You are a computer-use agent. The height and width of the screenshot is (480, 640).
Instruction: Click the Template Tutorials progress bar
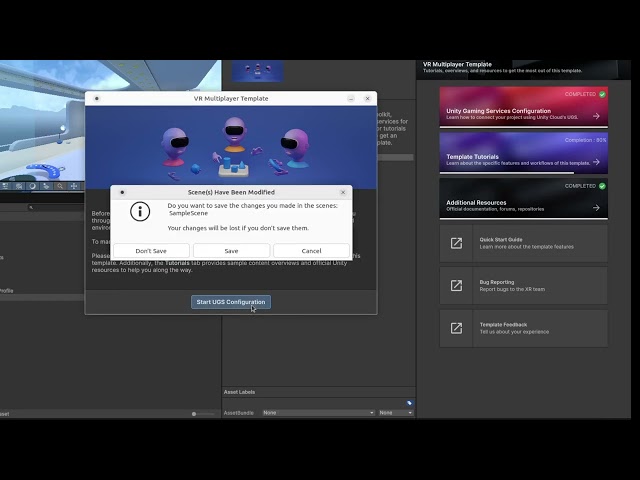[524, 173]
